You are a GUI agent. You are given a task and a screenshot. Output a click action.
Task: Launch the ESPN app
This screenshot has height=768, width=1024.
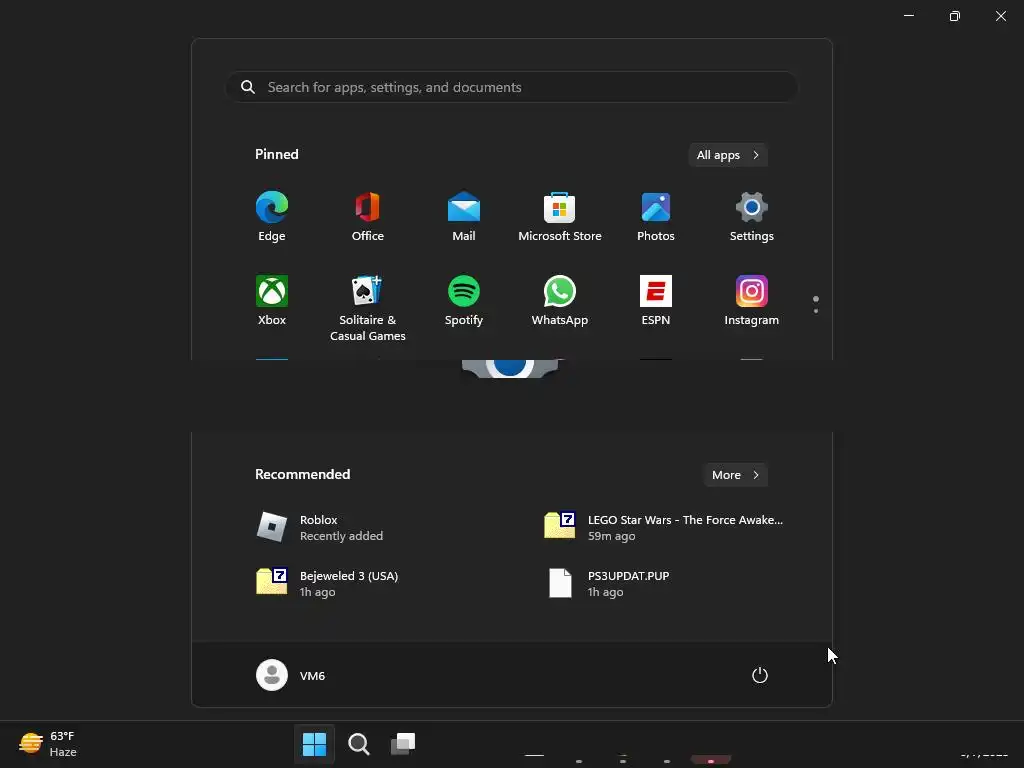656,300
